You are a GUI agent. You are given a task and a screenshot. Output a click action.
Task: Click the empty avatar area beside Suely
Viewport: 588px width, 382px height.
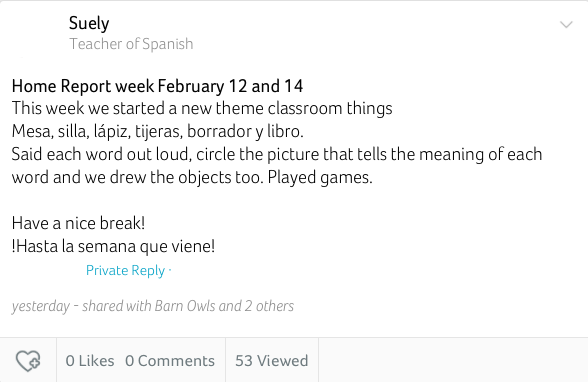[x=36, y=33]
